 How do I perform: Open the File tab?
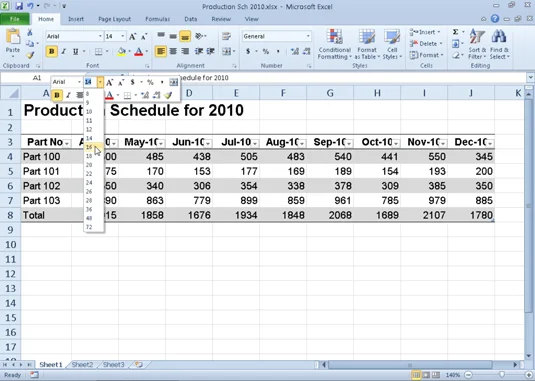point(15,19)
